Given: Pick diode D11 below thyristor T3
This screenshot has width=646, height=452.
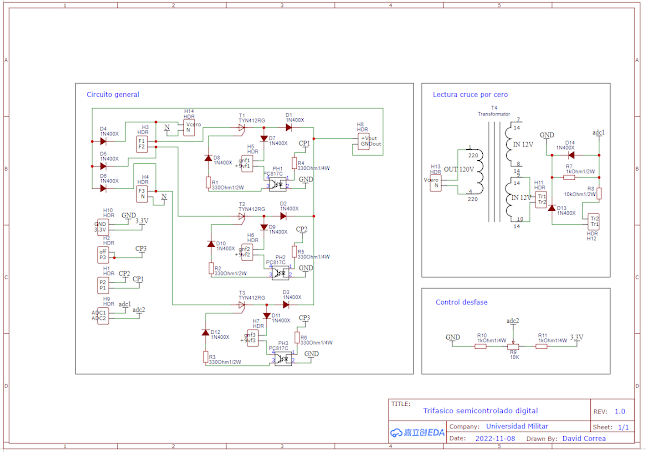Looking at the screenshot, I should [x=267, y=316].
